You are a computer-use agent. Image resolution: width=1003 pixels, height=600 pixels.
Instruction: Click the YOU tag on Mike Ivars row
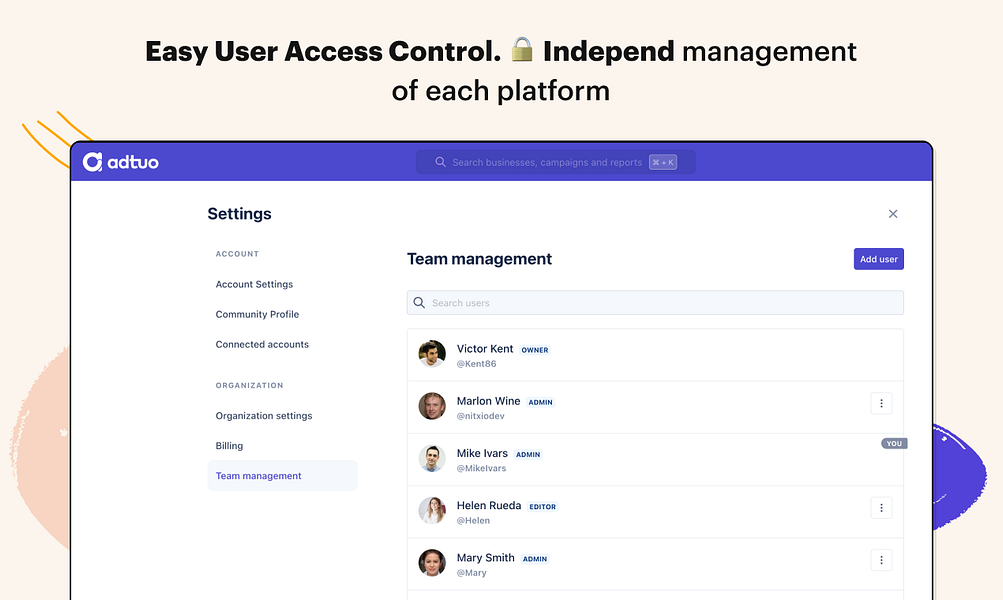click(894, 443)
